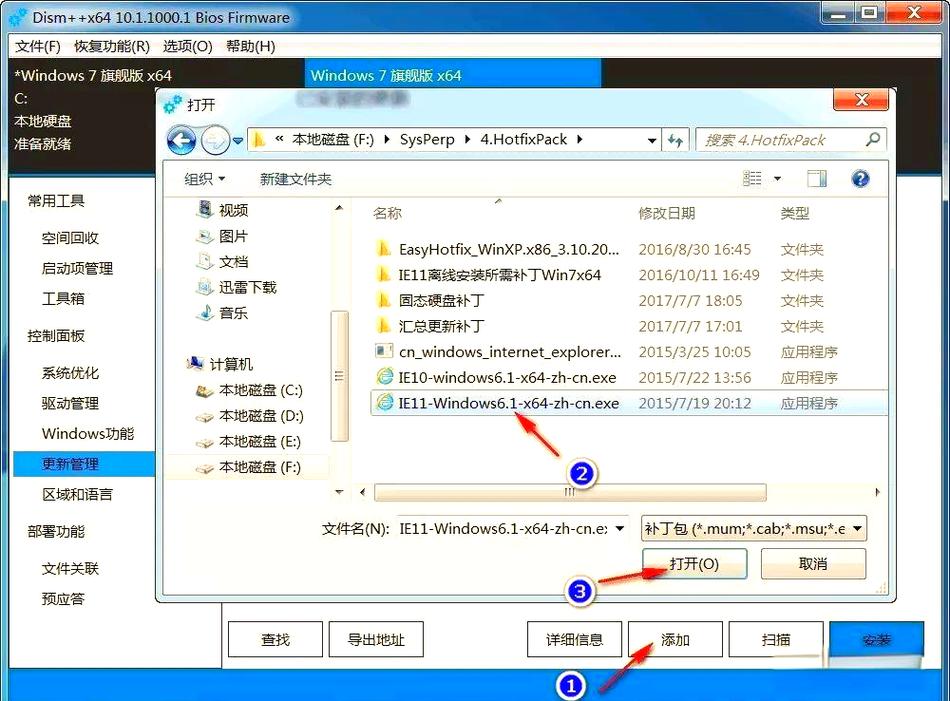Select 计算机 in the navigation pane

pos(220,364)
